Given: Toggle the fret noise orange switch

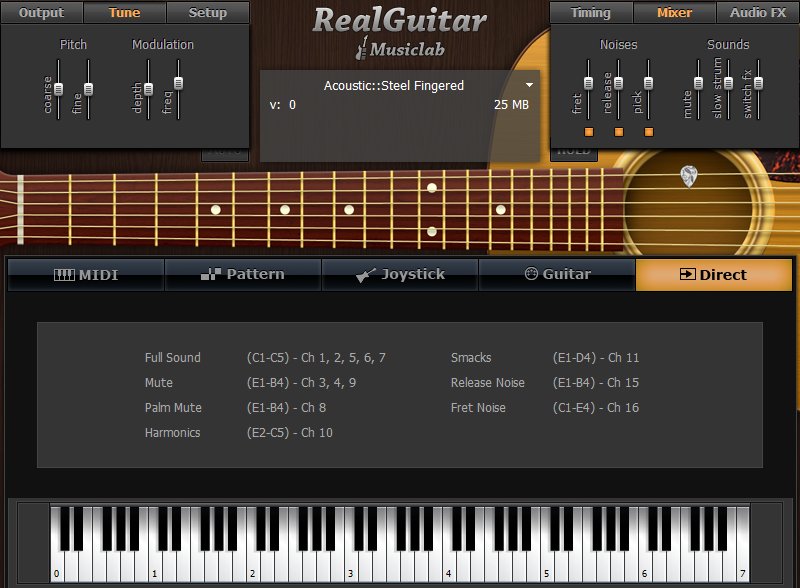Looking at the screenshot, I should 589,132.
